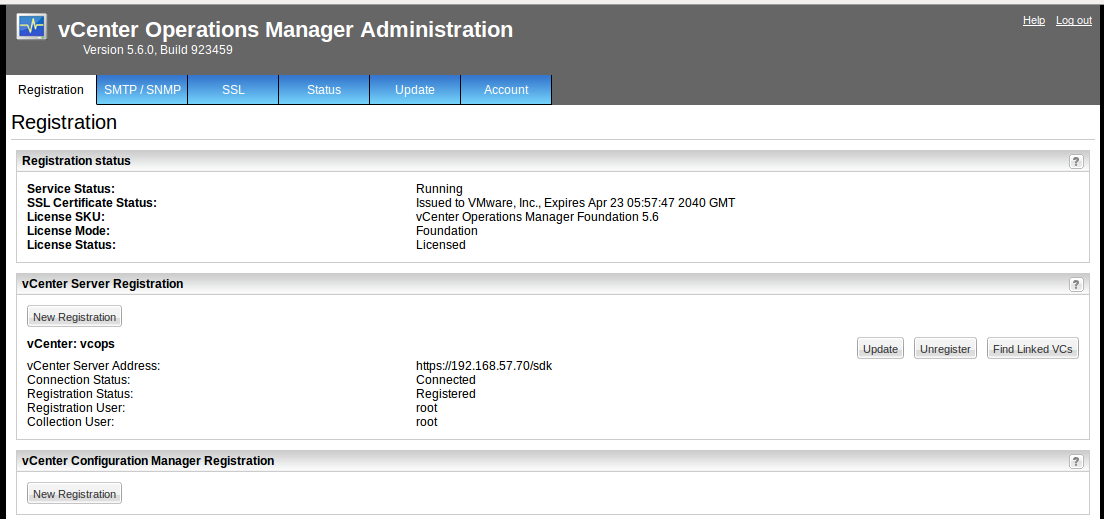This screenshot has height=519, width=1104.
Task: Click the 'SSL Certificate Status:' label
Action: tap(92, 203)
